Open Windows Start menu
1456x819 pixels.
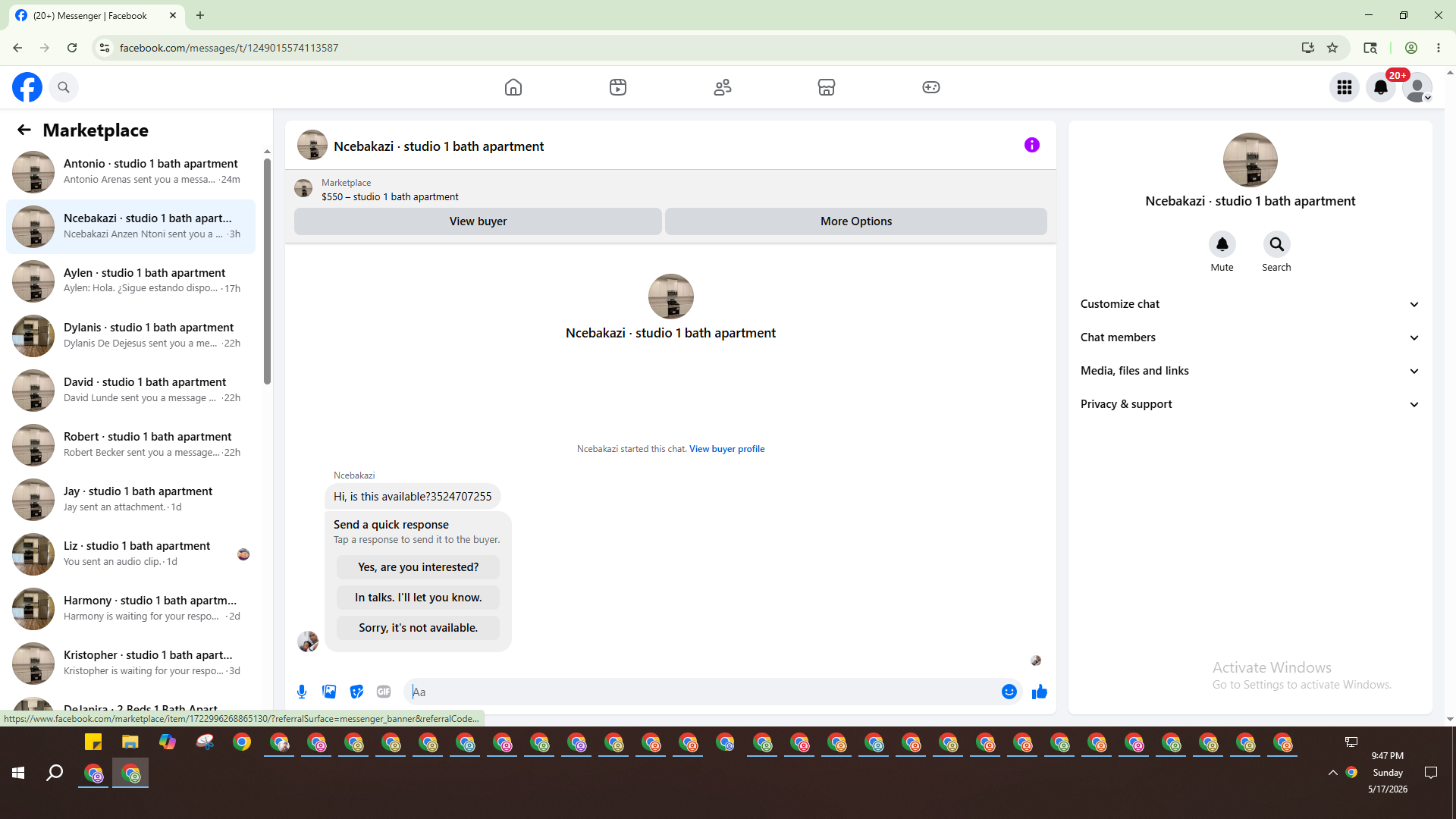(x=18, y=773)
